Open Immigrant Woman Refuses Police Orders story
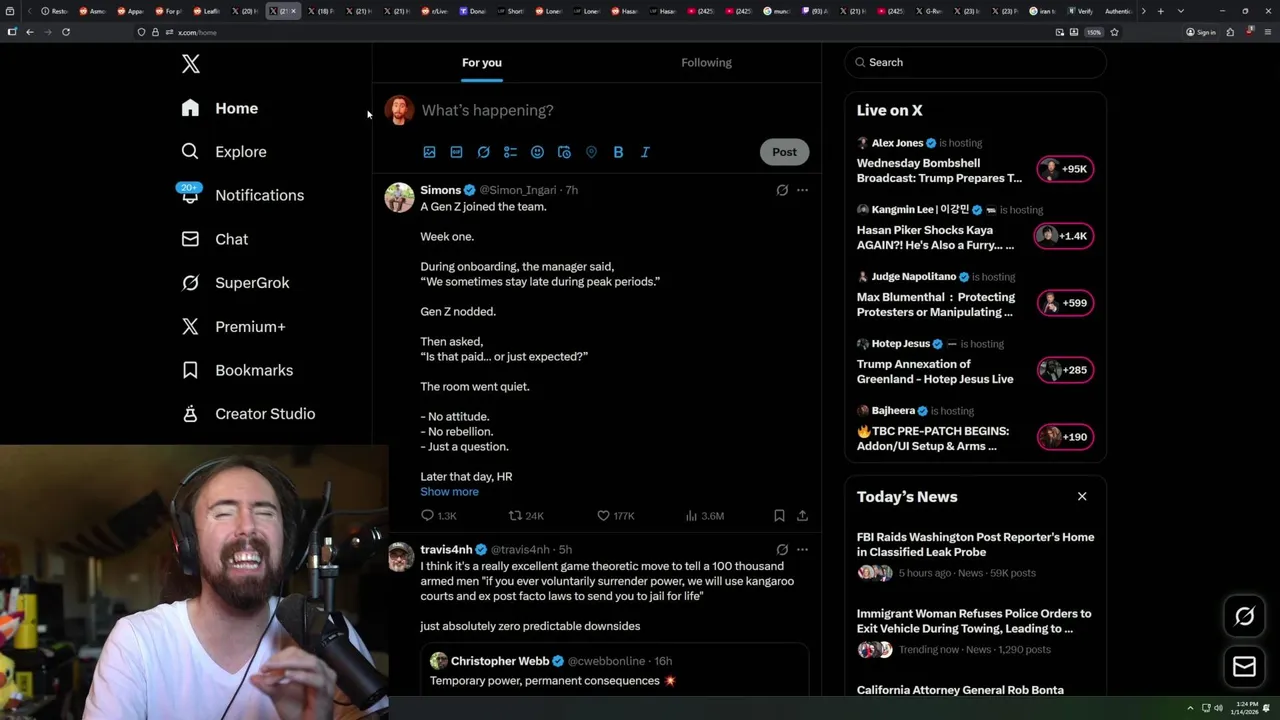The width and height of the screenshot is (1280, 720). (975, 631)
